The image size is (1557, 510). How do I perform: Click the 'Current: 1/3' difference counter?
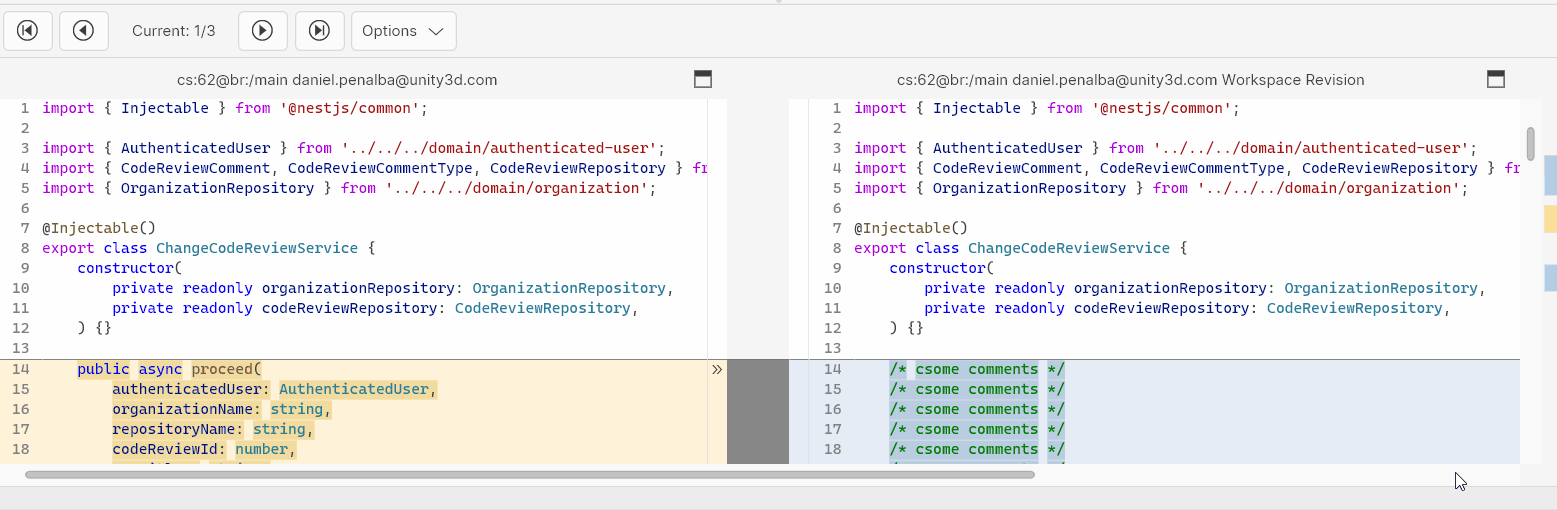point(174,31)
